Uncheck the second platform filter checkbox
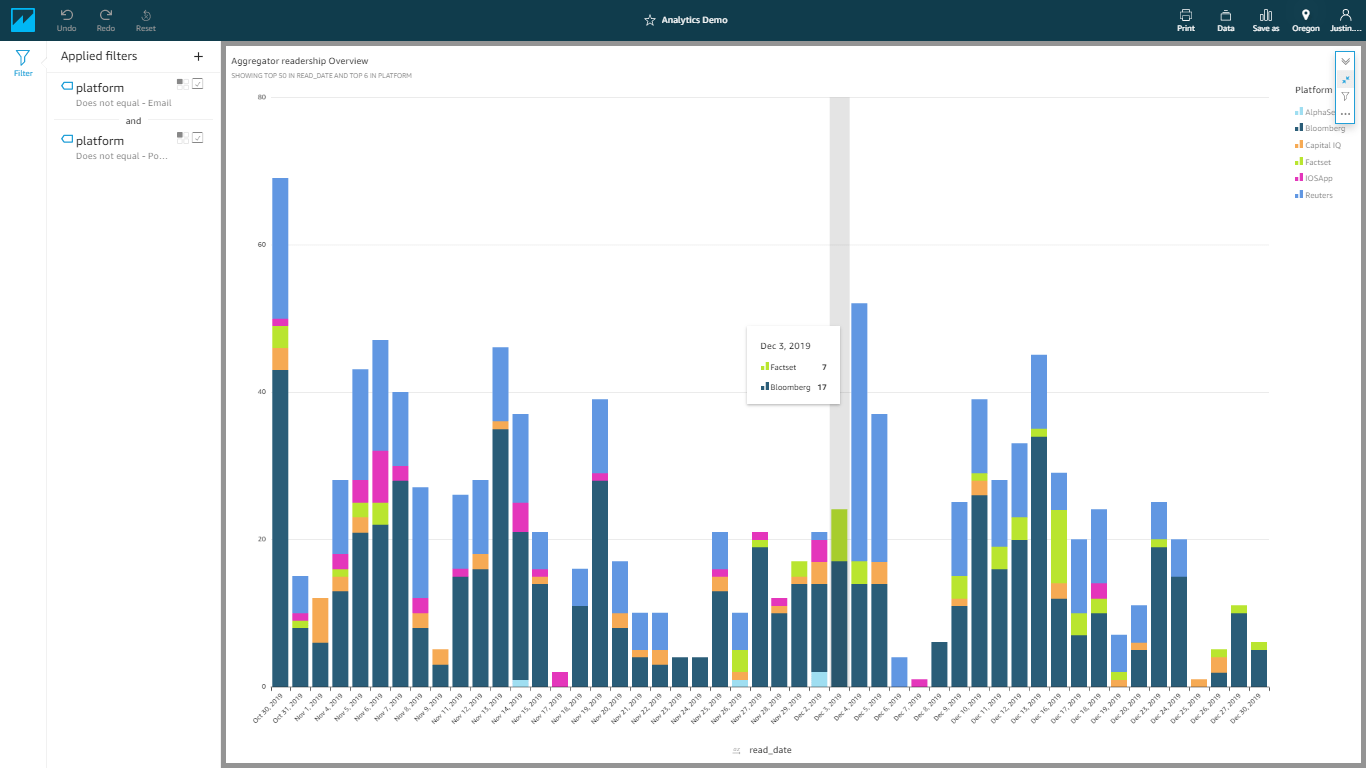This screenshot has height=768, width=1366. point(198,137)
